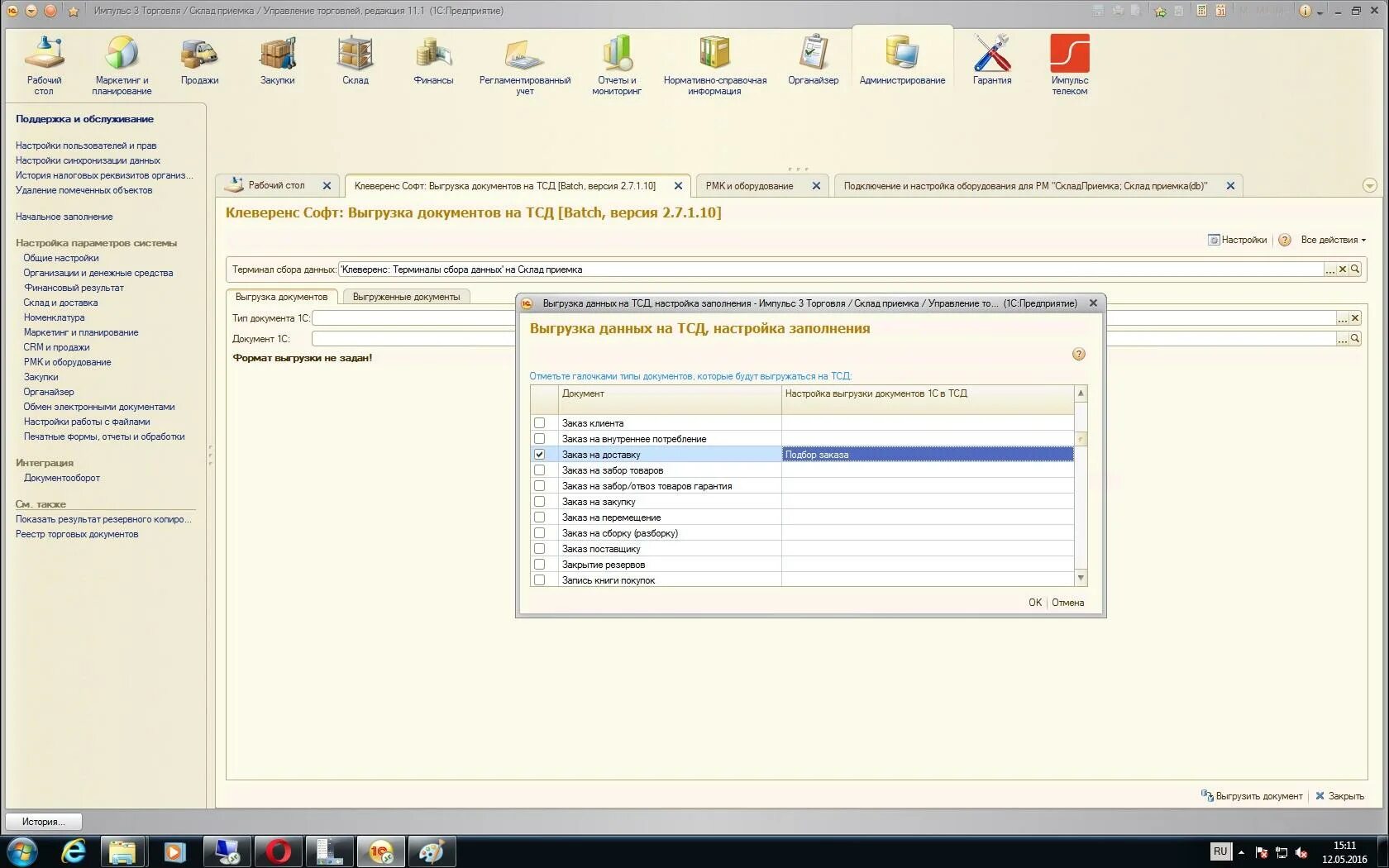
Task: Open Windows Explorer from taskbar
Action: (x=123, y=851)
